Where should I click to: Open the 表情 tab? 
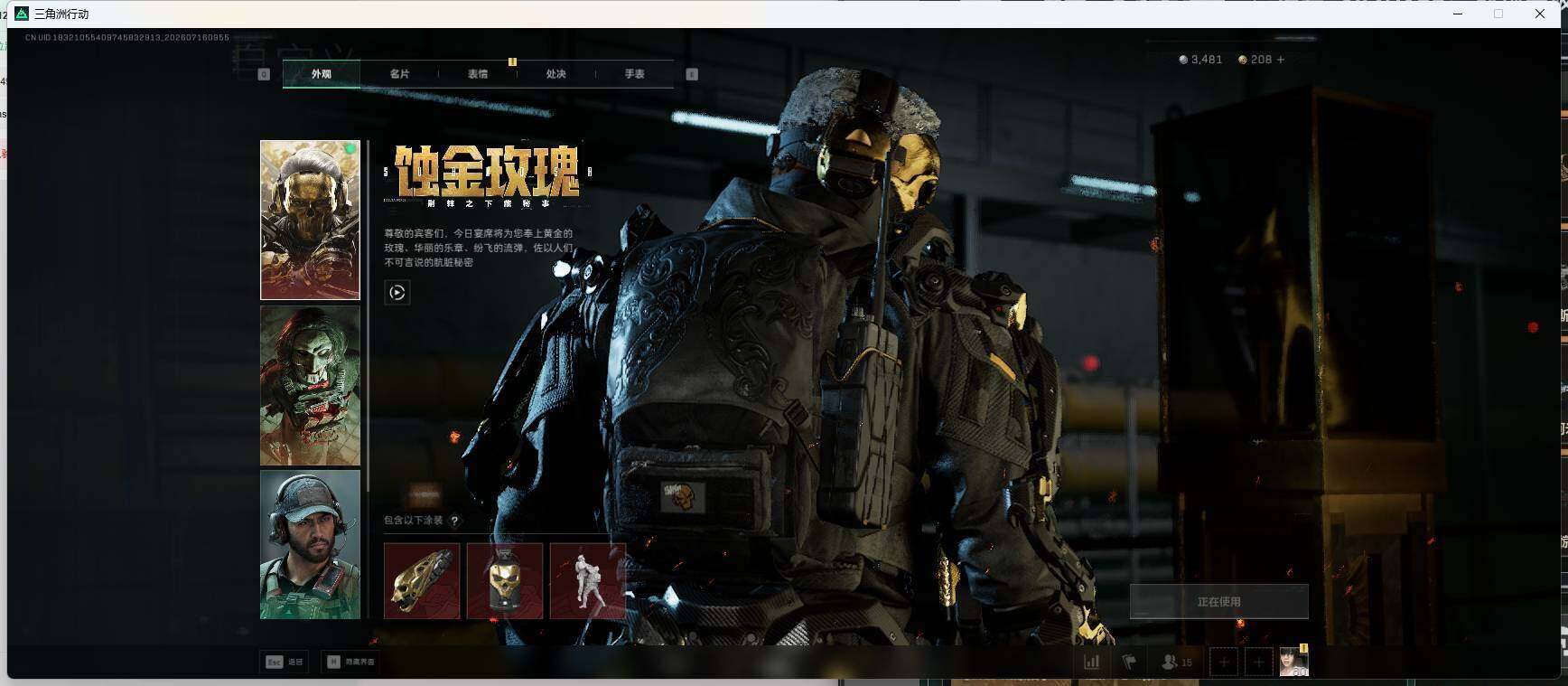[478, 74]
